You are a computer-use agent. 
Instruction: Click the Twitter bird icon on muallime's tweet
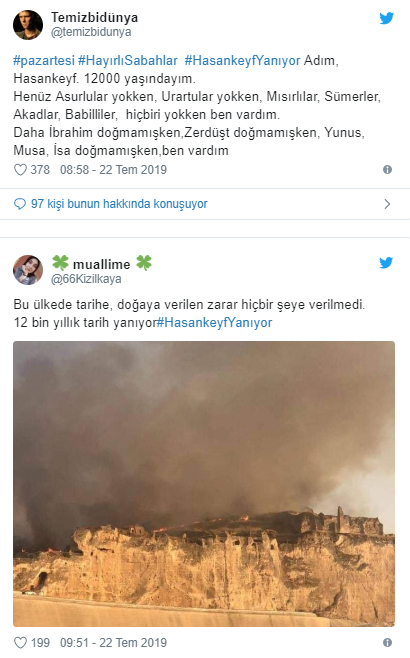click(x=386, y=263)
